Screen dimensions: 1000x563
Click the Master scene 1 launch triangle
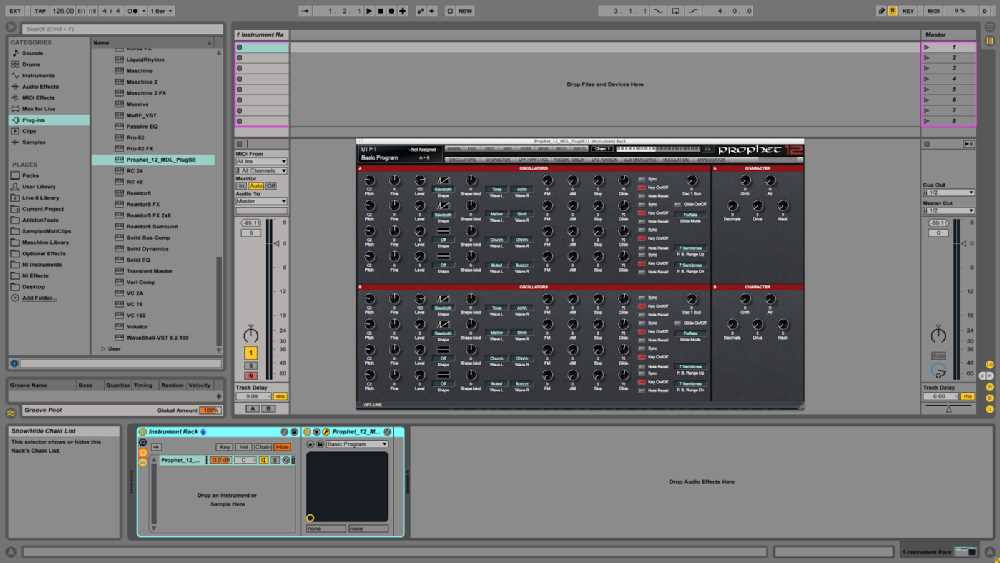tap(927, 47)
